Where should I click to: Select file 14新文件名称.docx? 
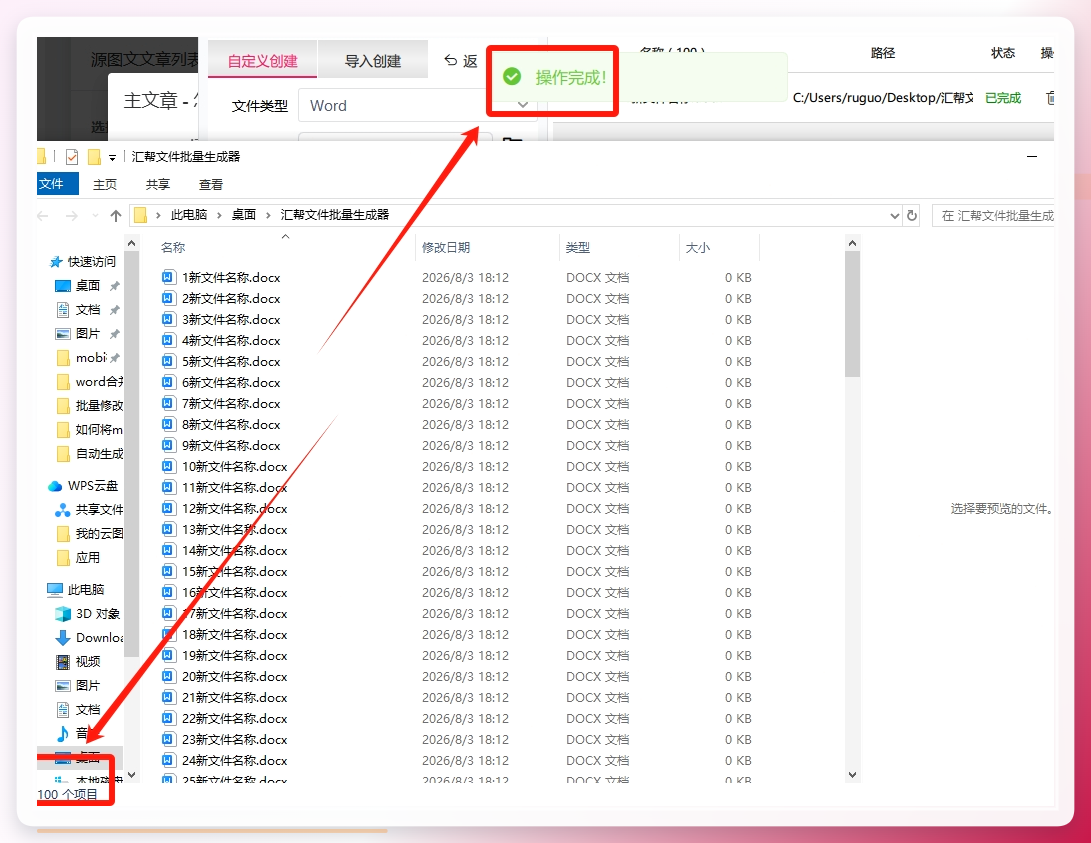234,550
